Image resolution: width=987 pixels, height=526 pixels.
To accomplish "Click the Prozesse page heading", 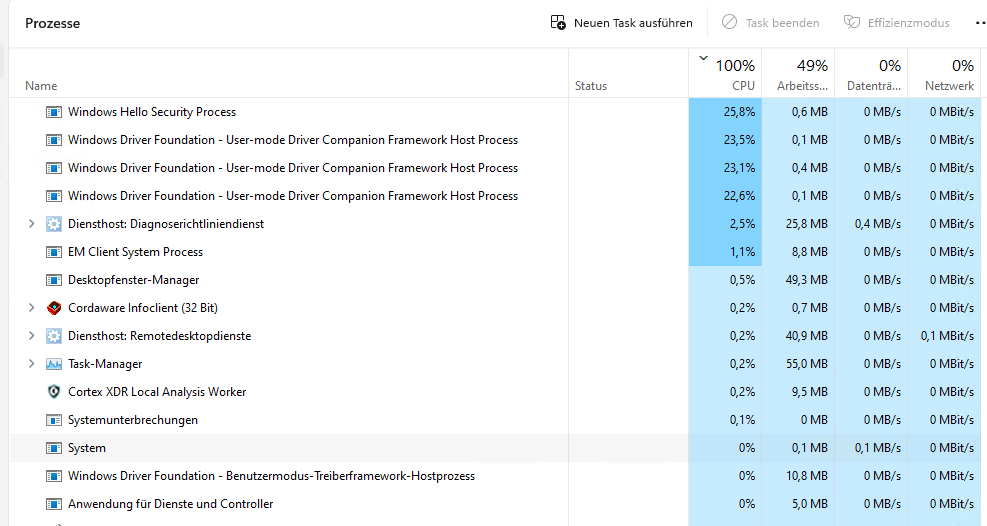I will click(53, 23).
